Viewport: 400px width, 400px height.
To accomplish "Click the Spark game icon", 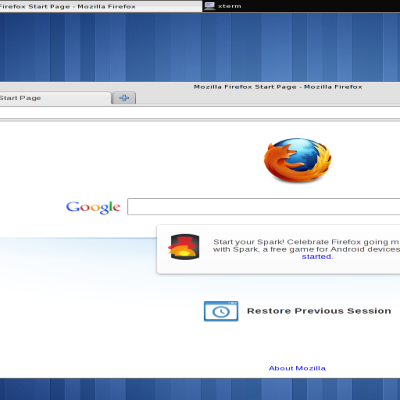I will 185,247.
